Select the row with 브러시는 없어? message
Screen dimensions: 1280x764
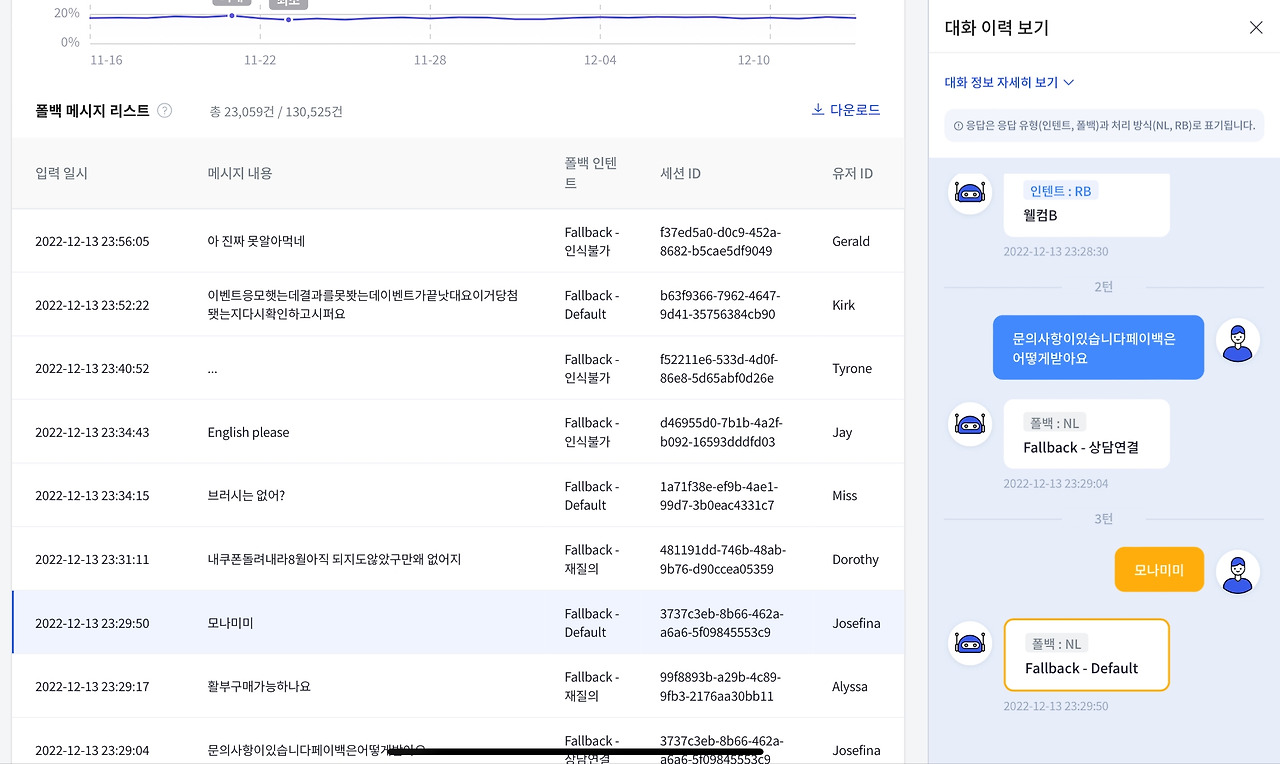458,495
